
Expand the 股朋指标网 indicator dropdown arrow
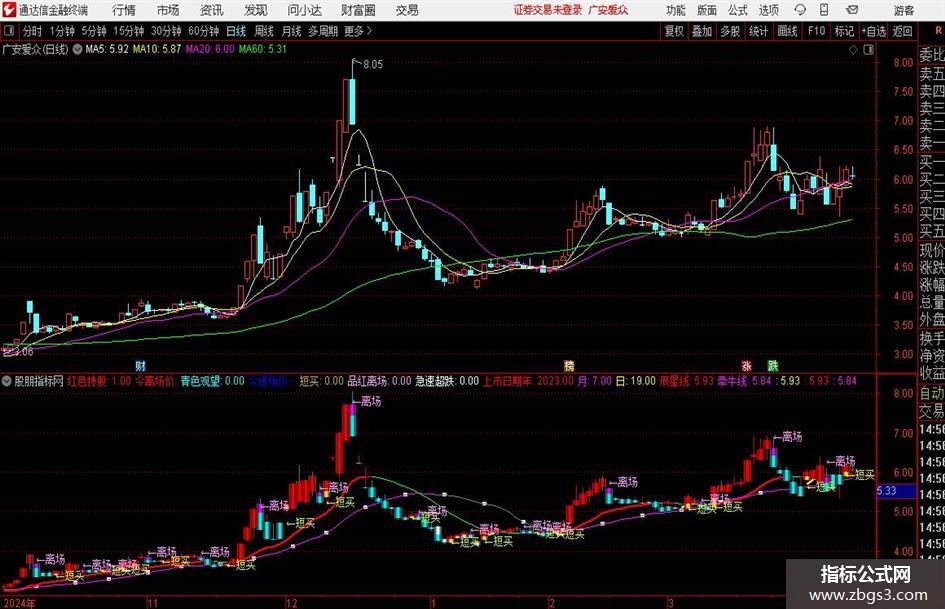(x=7, y=381)
